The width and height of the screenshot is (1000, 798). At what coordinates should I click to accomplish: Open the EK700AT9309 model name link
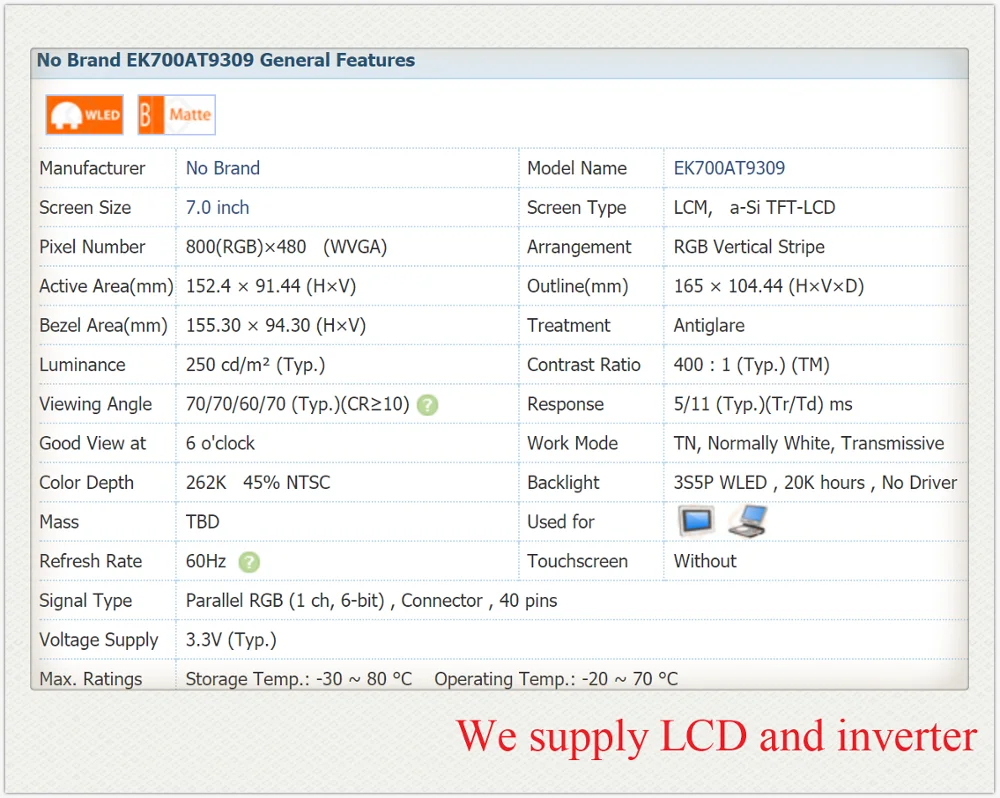(x=729, y=168)
